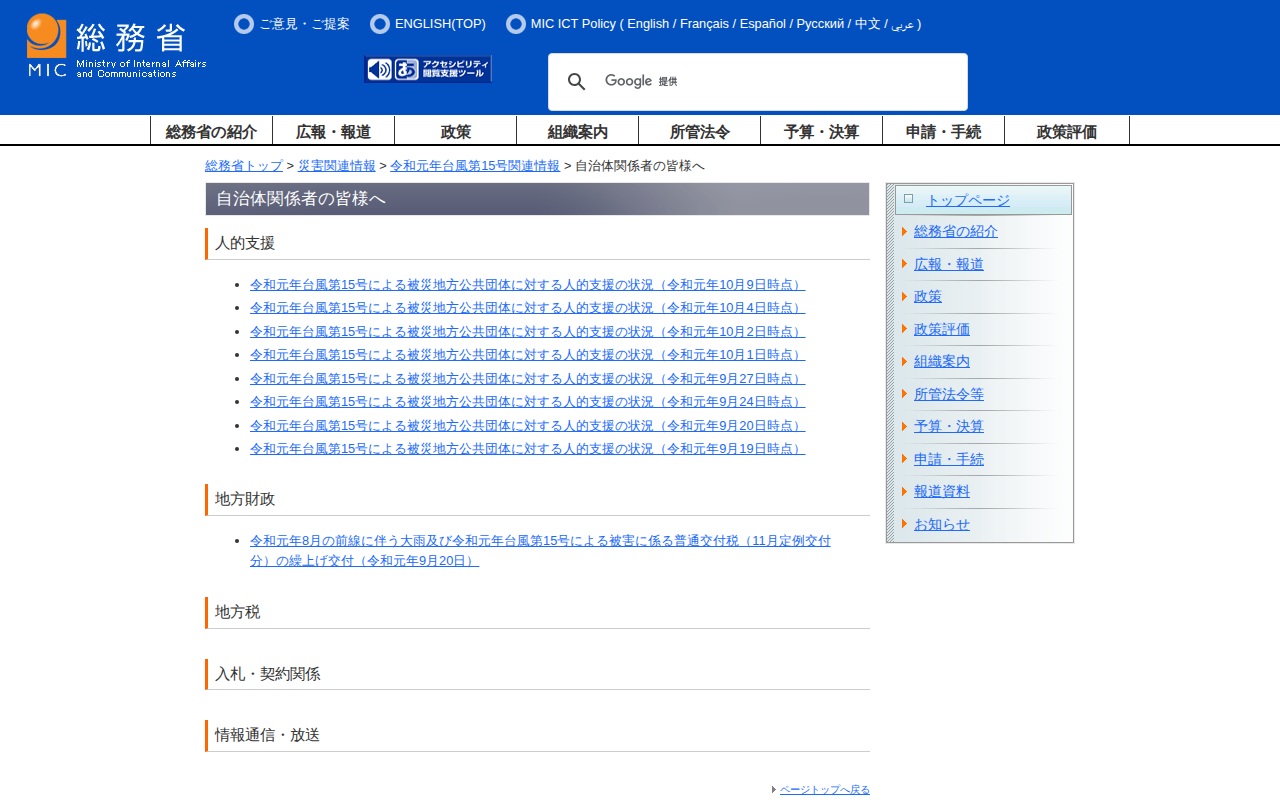Open the September 19 人的支援 status link

tap(527, 449)
